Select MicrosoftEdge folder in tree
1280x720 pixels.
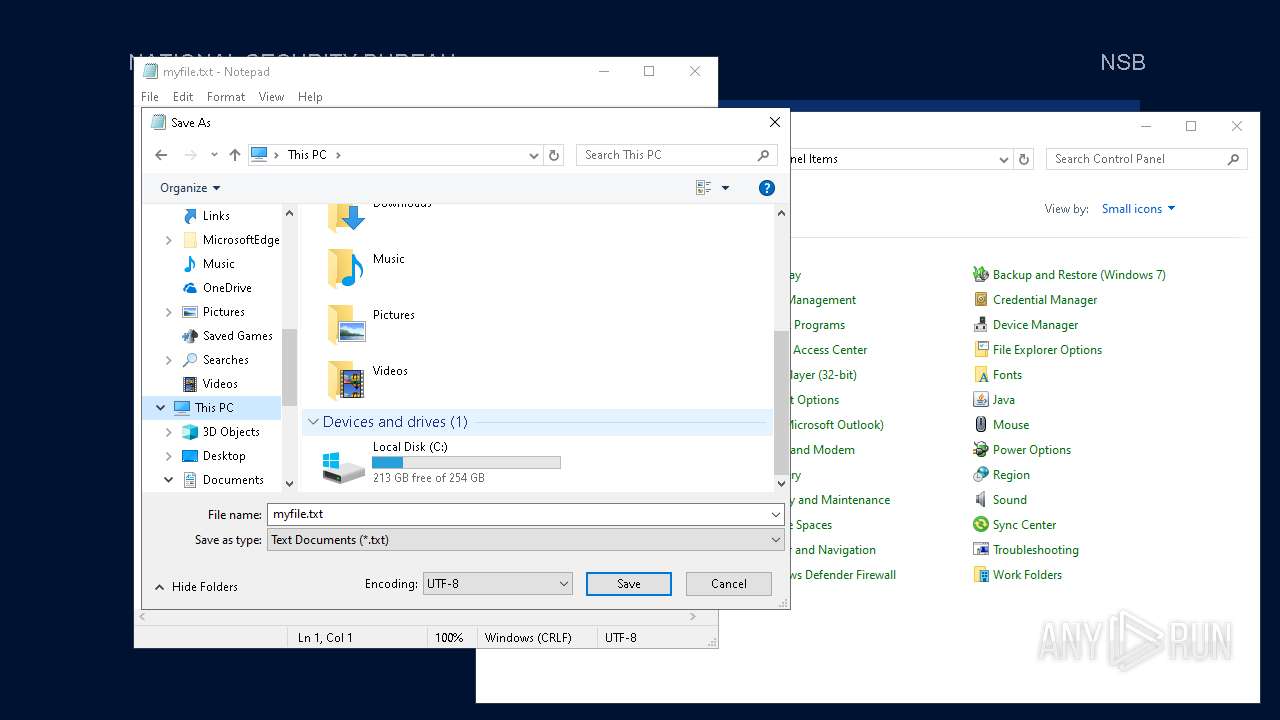click(241, 240)
